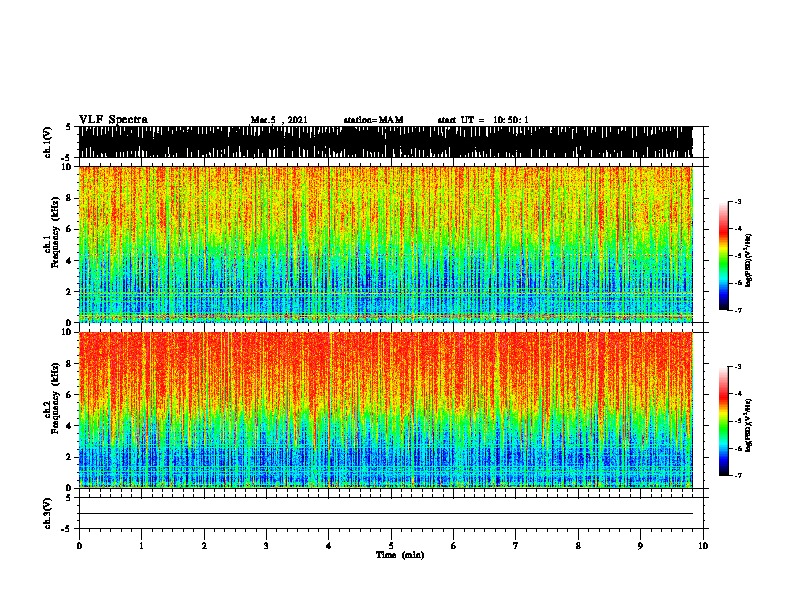
Task: Click time axis tick label "3"
Action: tap(266, 546)
